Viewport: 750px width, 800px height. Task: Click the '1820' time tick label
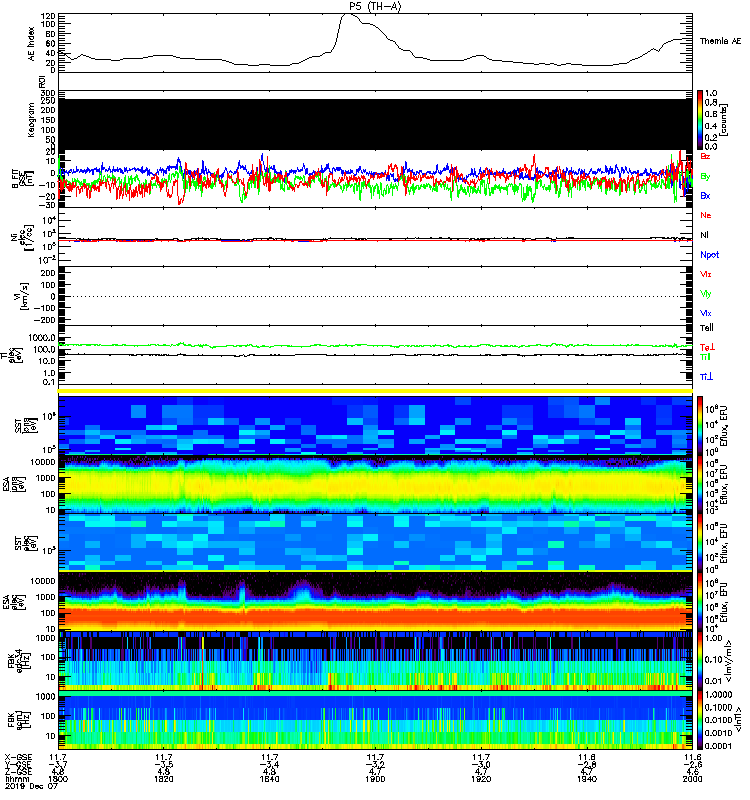163,779
